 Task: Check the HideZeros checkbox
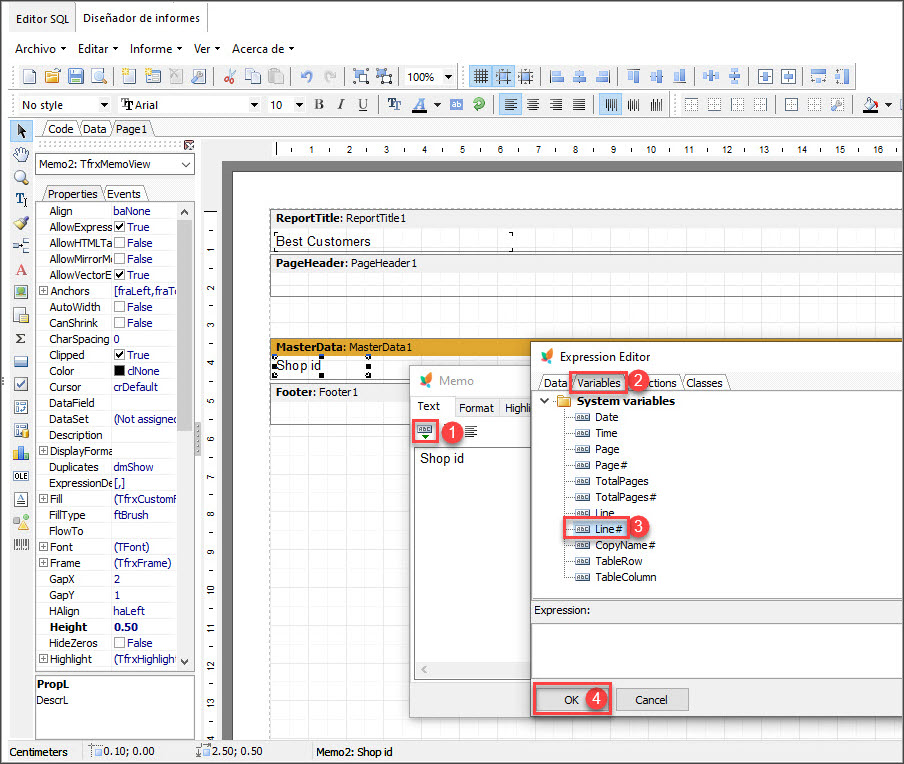pyautogui.click(x=119, y=642)
